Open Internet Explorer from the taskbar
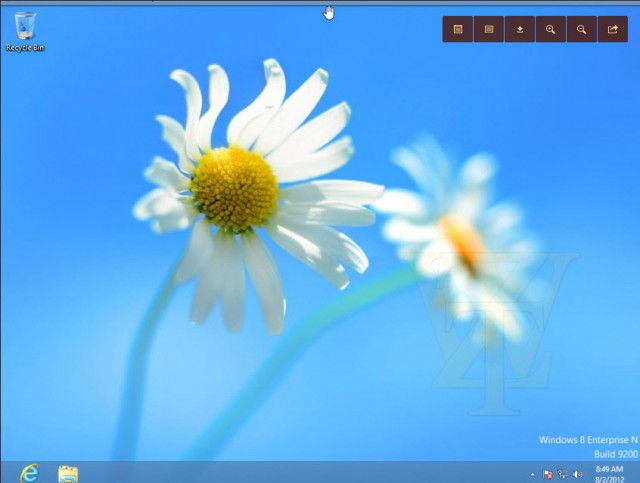The height and width of the screenshot is (483, 640). 29,473
